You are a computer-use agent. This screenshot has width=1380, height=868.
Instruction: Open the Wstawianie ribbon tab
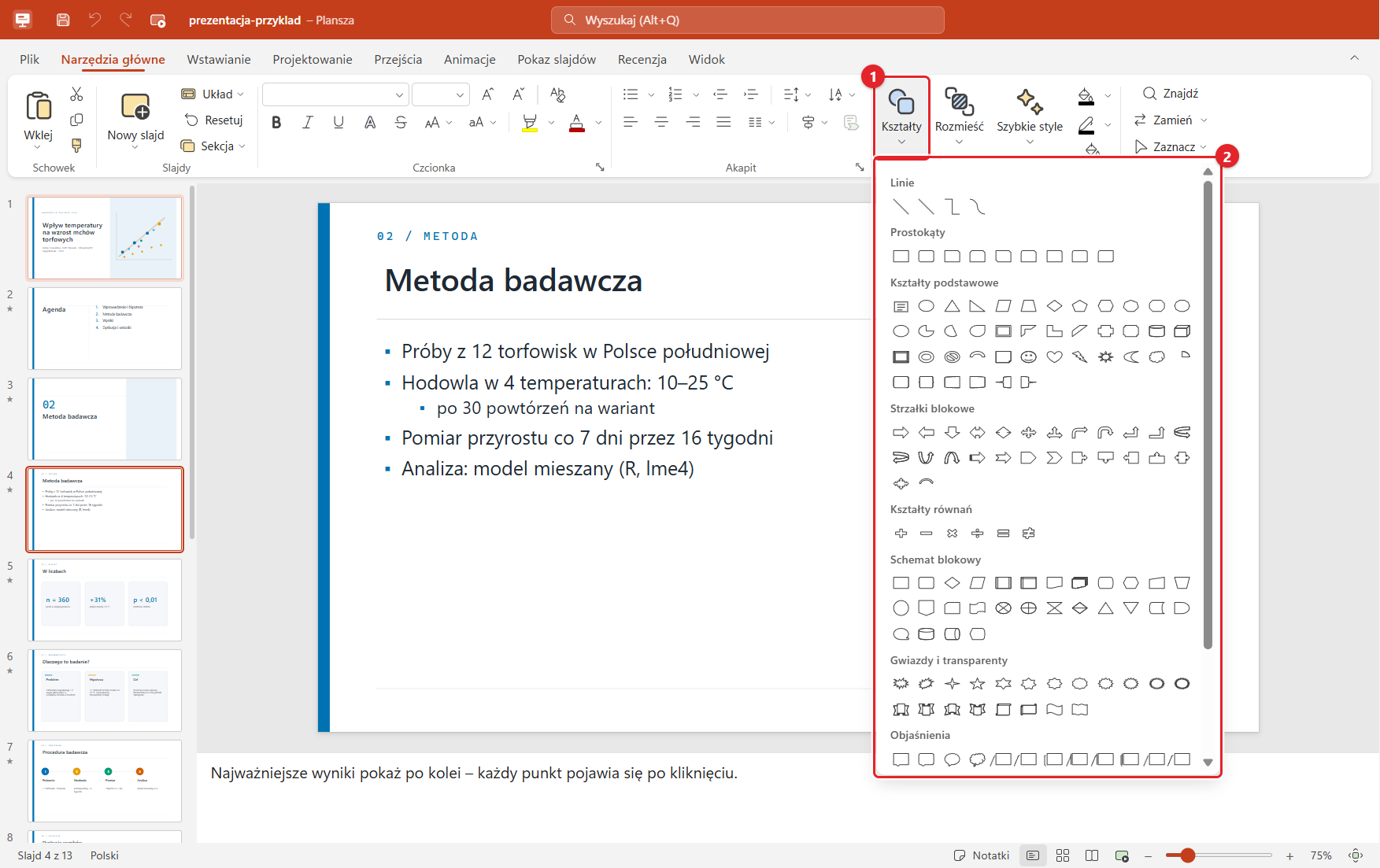(219, 59)
